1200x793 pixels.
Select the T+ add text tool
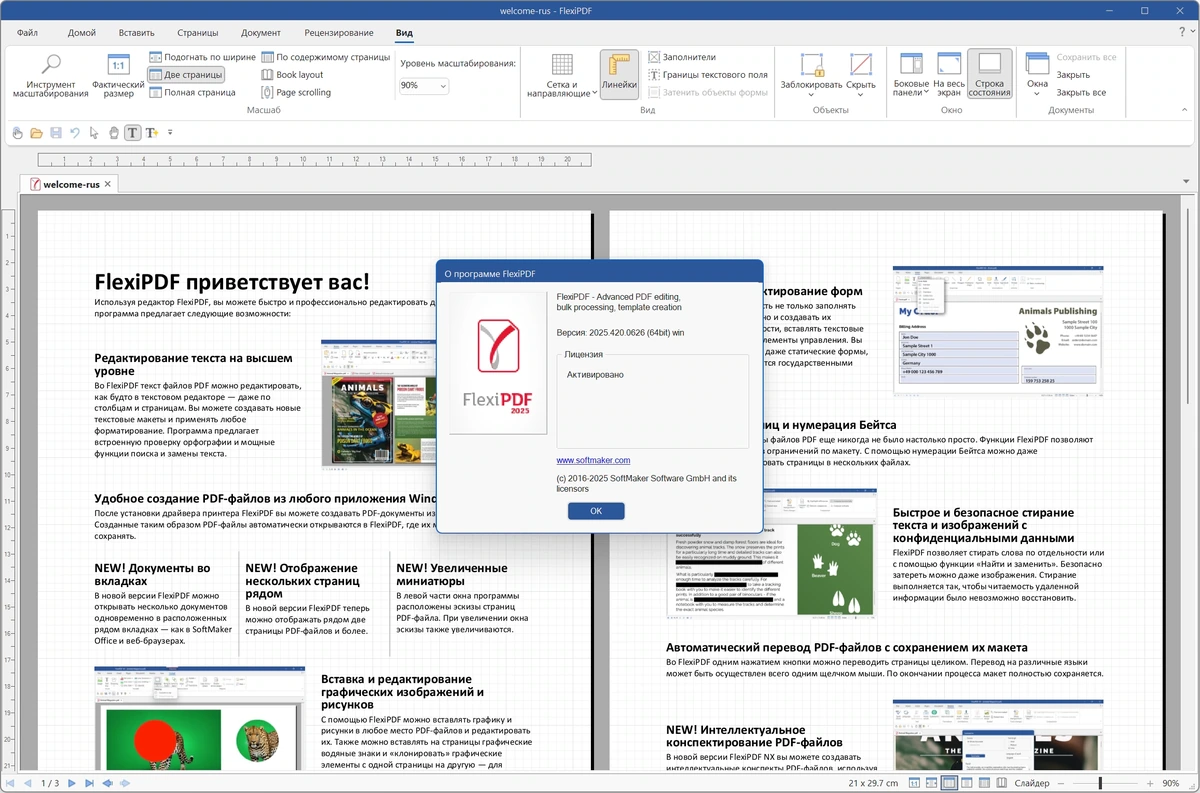(x=152, y=133)
